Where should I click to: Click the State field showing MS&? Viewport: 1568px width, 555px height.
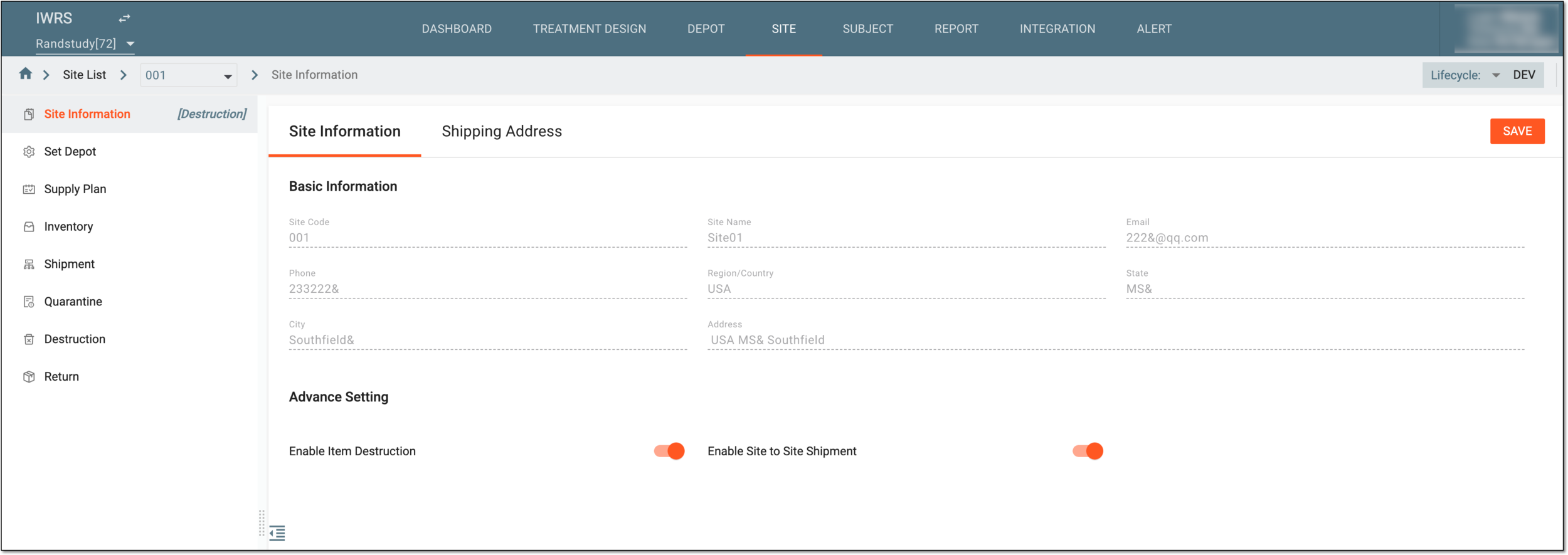tap(1325, 289)
